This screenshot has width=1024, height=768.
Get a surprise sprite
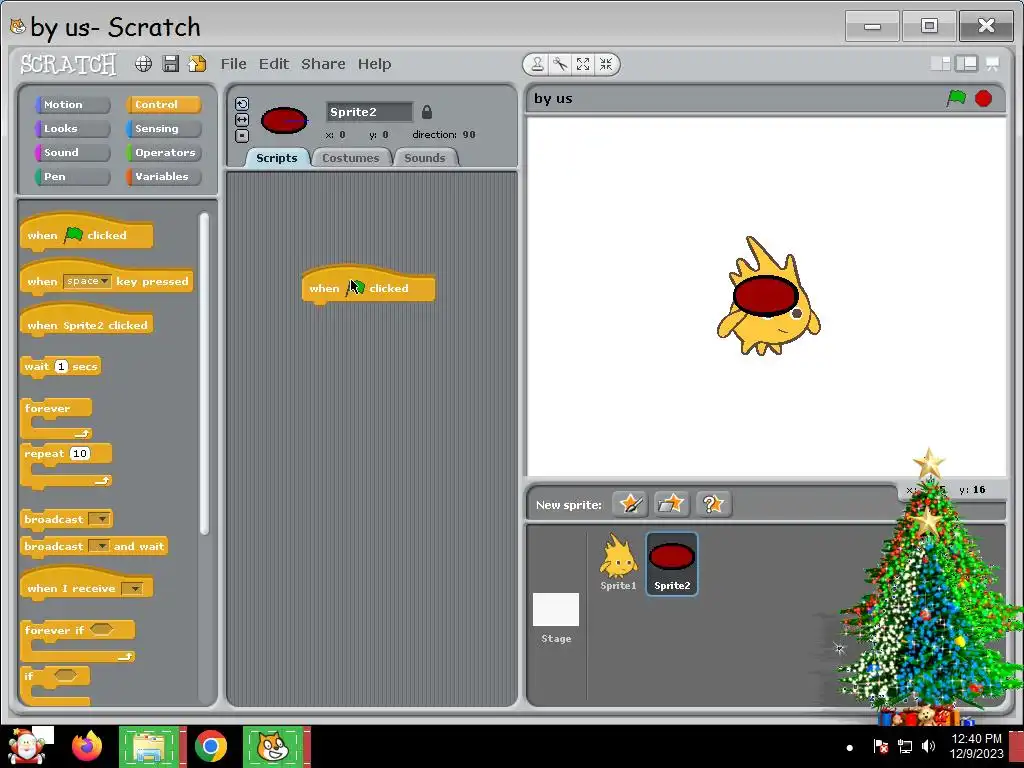tap(713, 504)
